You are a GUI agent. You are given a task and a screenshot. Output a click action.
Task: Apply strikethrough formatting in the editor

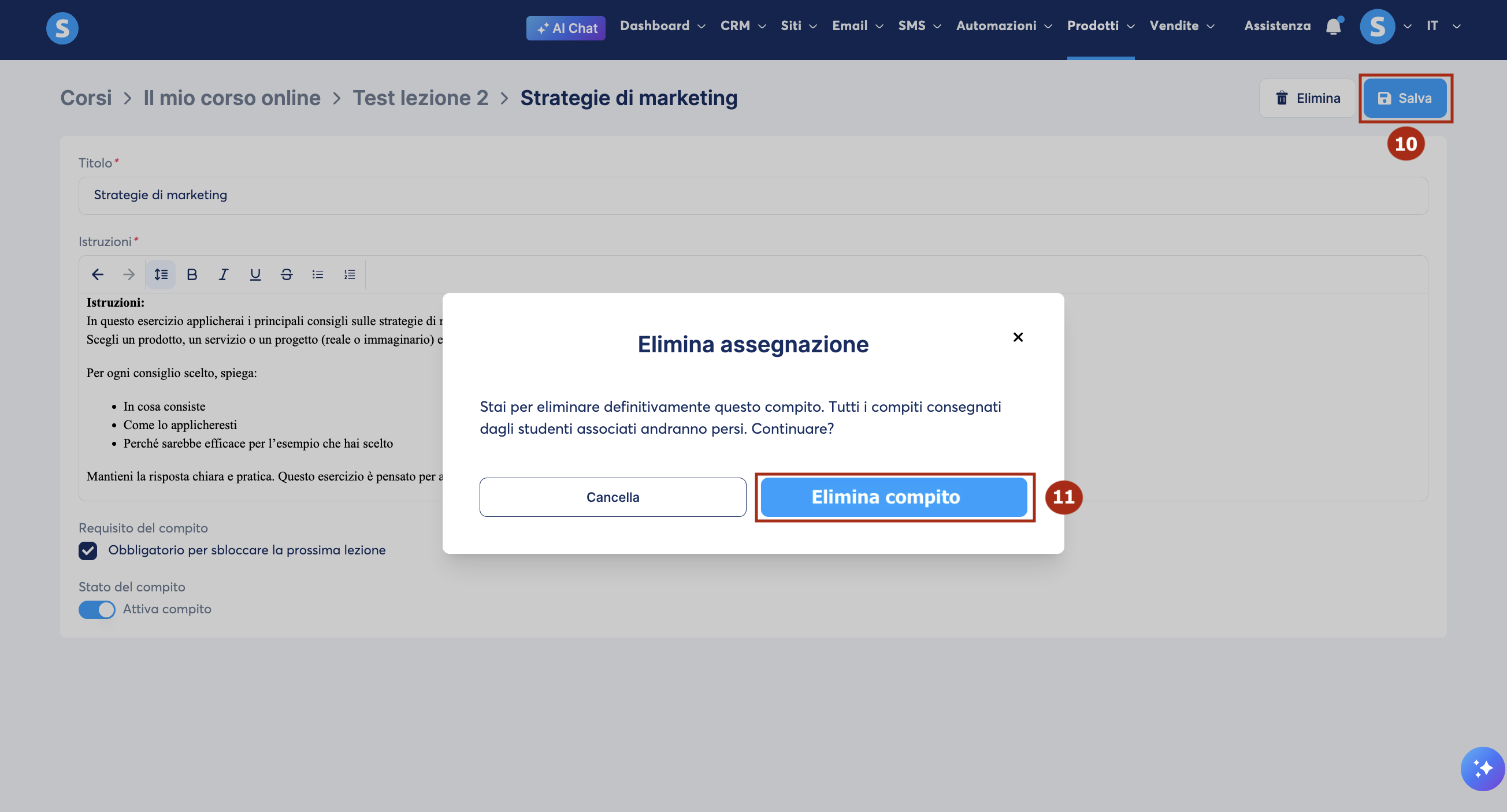point(287,274)
